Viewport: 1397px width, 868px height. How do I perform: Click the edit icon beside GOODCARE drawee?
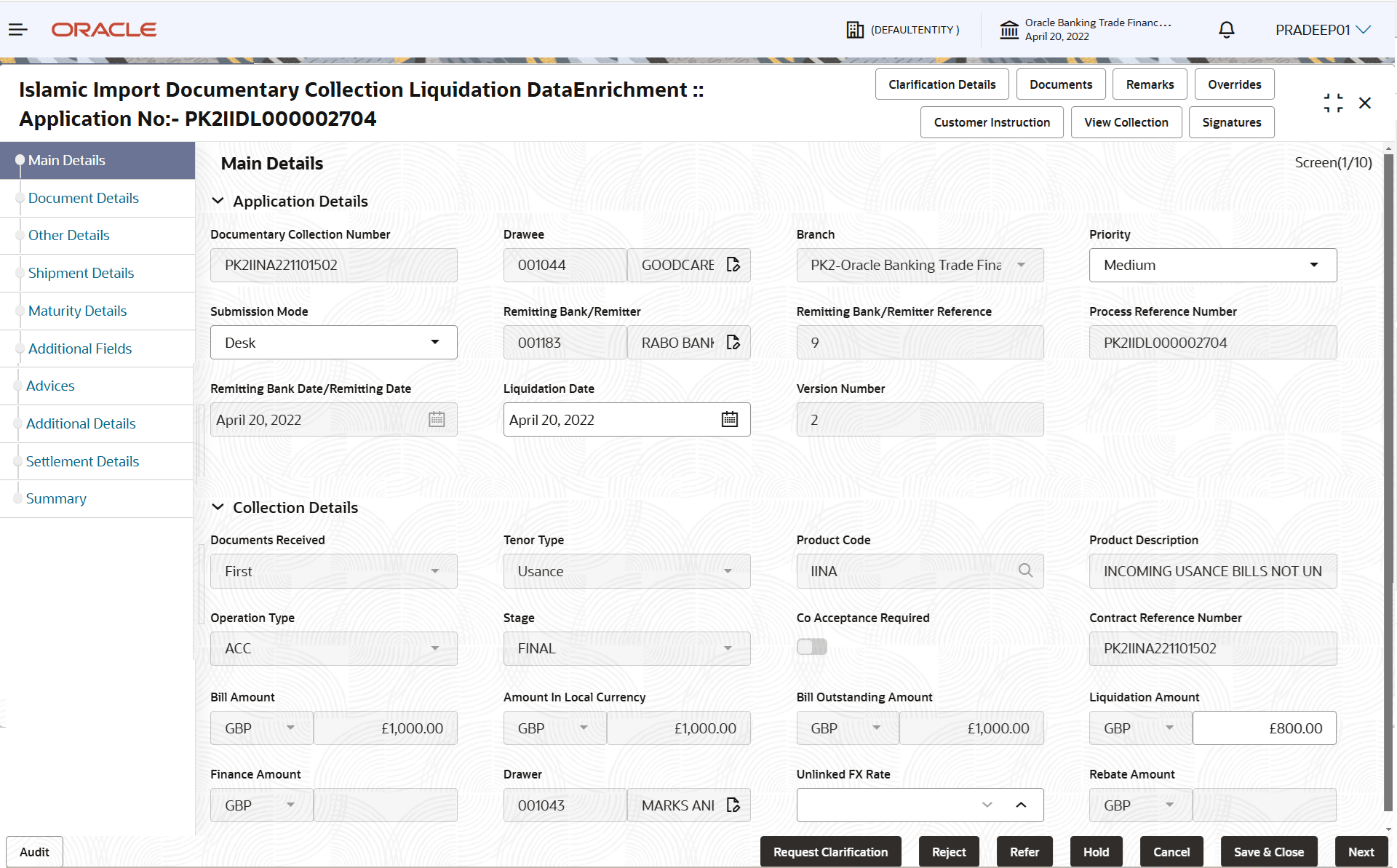(733, 265)
